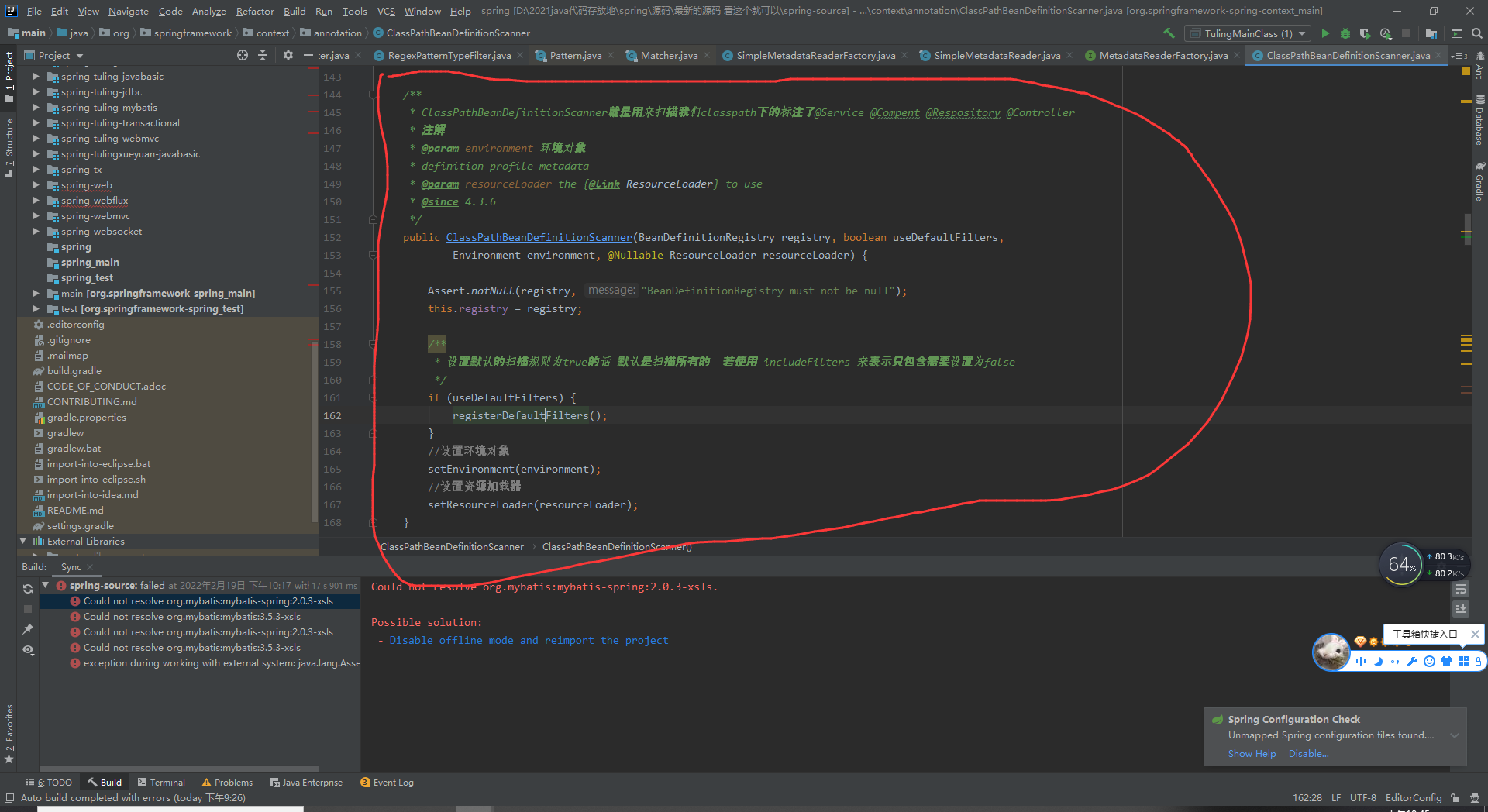Click the Search Everywhere magnifier icon
Viewport: 1488px width, 812px height.
tap(1477, 33)
